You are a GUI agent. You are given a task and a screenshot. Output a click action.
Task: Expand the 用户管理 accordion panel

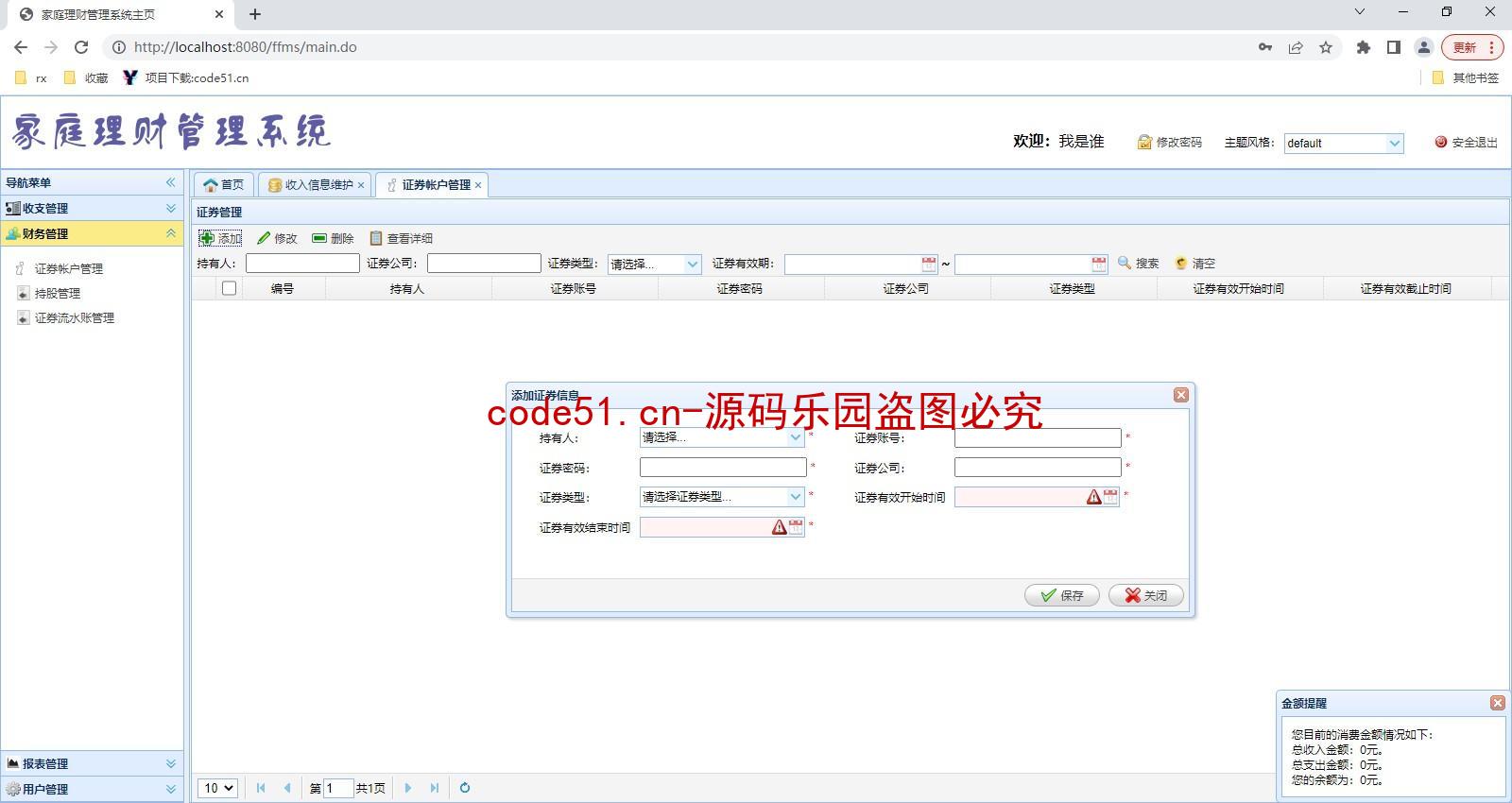click(x=93, y=789)
